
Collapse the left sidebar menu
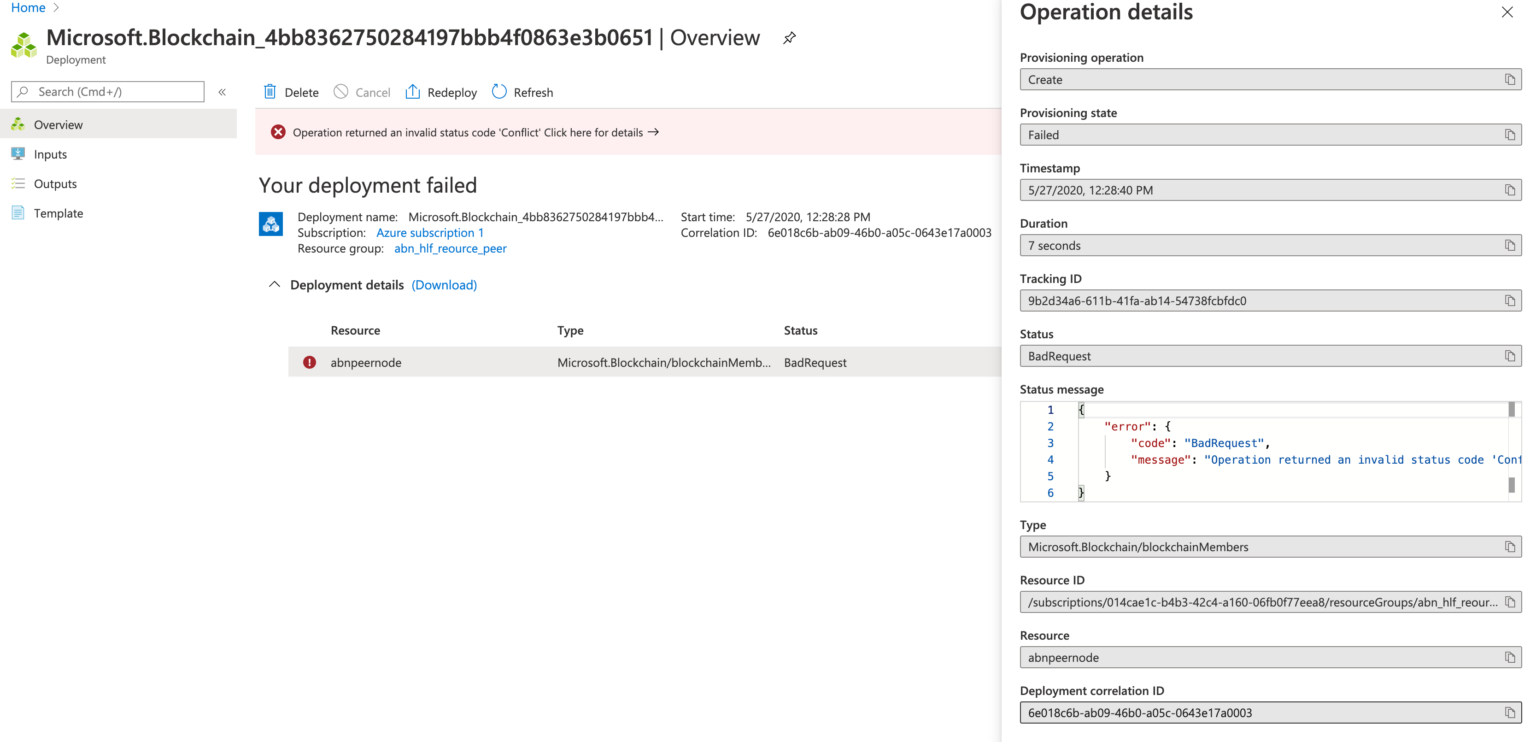click(x=222, y=91)
